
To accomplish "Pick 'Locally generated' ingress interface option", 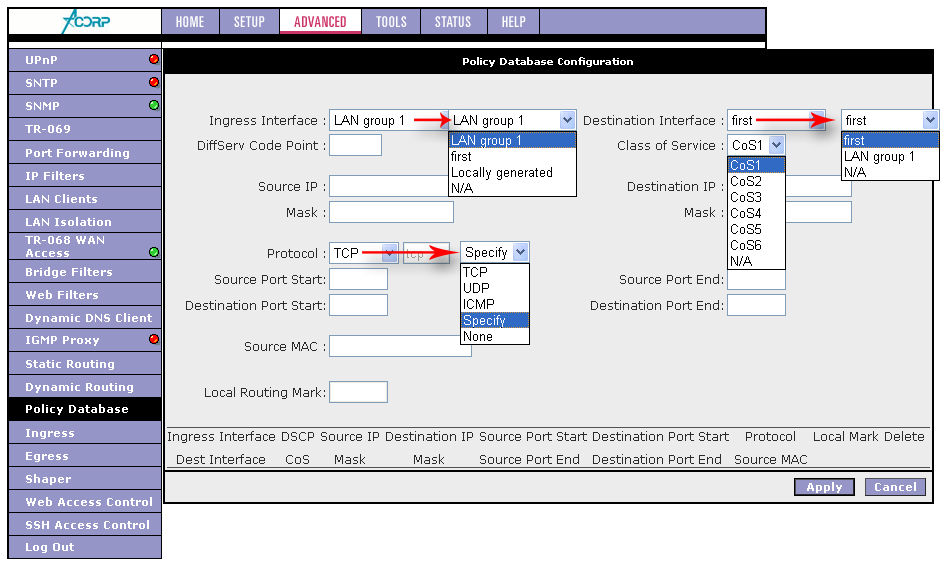I will pyautogui.click(x=501, y=172).
